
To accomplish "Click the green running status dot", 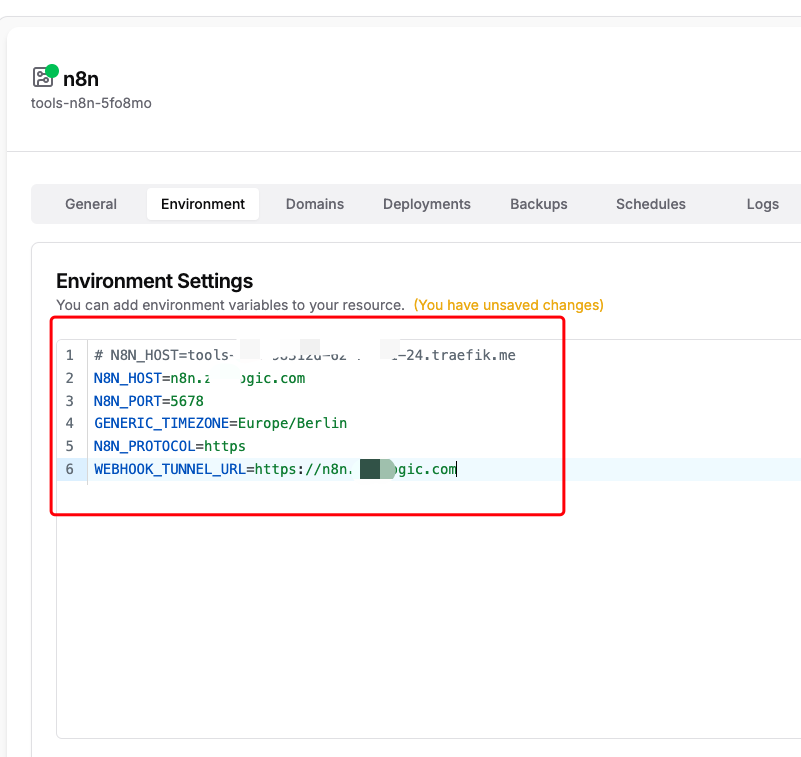I will [x=52, y=71].
